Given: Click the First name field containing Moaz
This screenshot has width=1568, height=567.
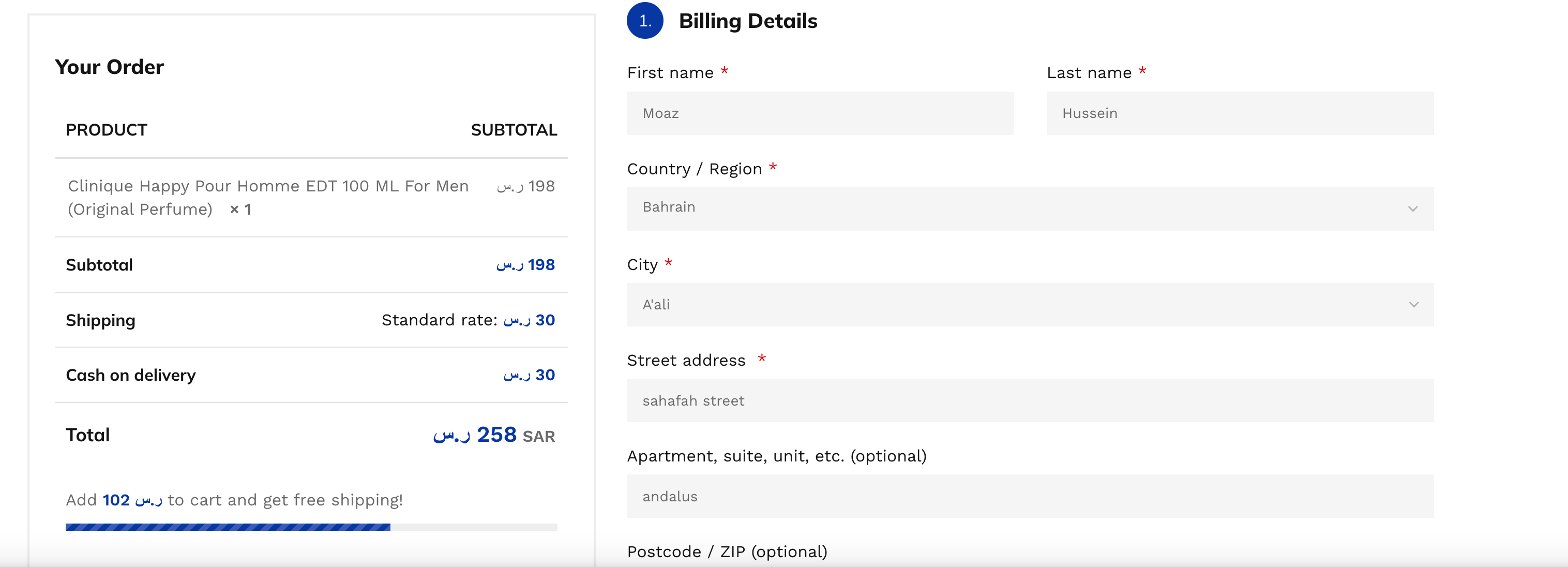Looking at the screenshot, I should click(x=820, y=113).
